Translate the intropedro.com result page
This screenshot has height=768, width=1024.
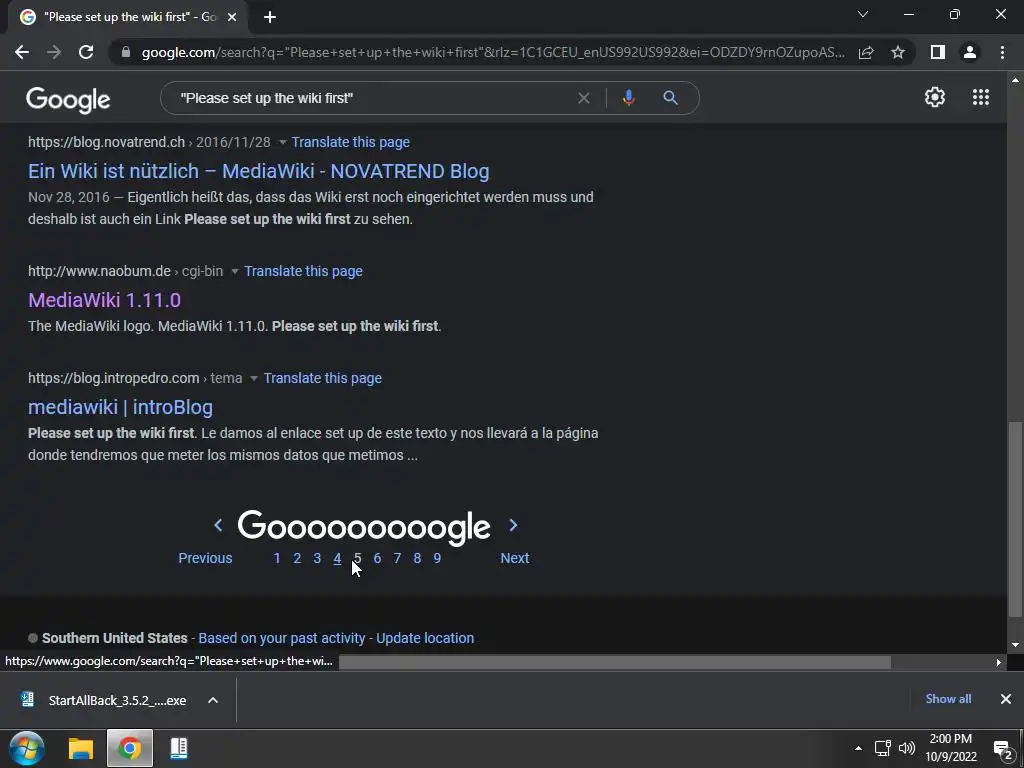click(323, 378)
